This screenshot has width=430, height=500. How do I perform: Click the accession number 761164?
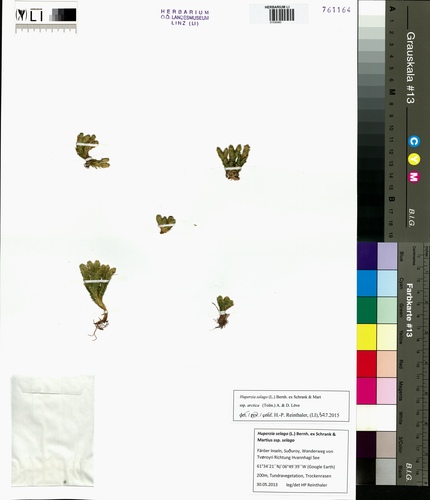[336, 10]
